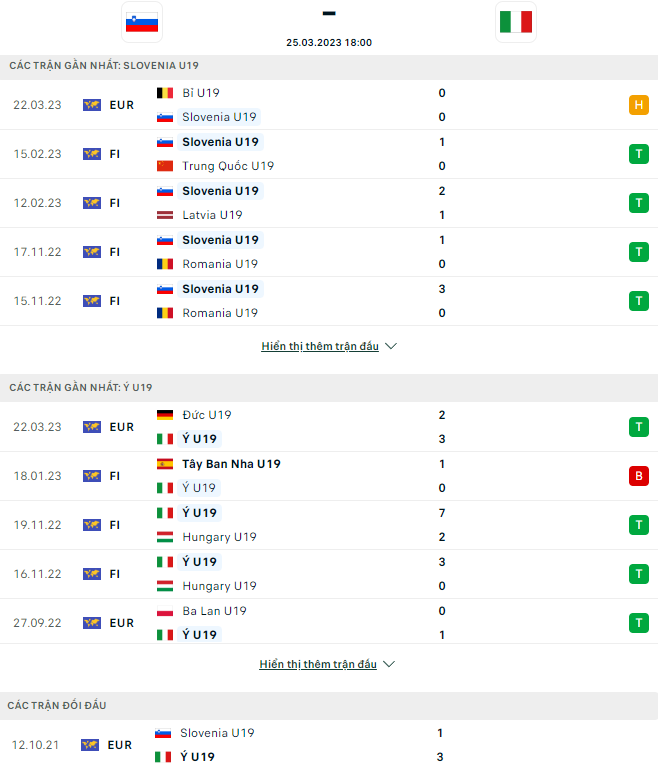The image size is (658, 769).
Task: Click the China flag beside Trung Quốc U19
Action: [x=165, y=166]
